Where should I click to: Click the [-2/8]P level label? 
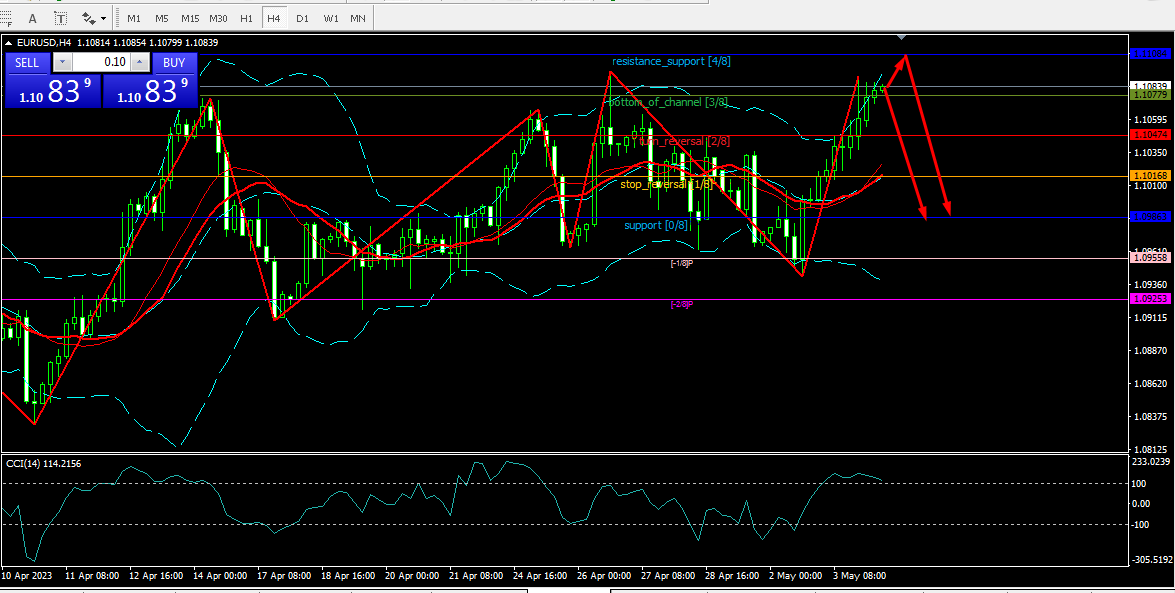click(x=681, y=304)
